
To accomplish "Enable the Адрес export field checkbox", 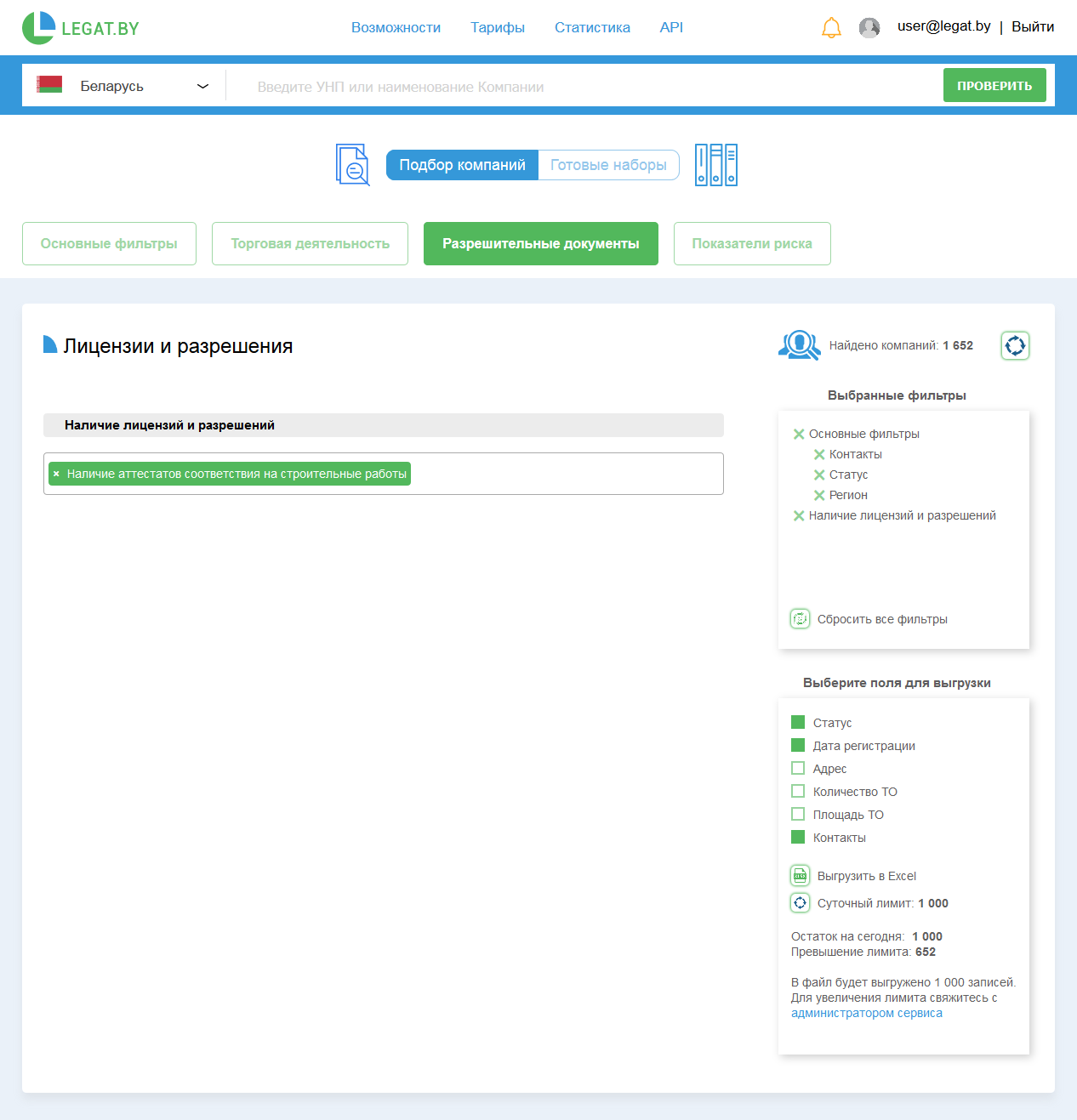I will [x=798, y=768].
